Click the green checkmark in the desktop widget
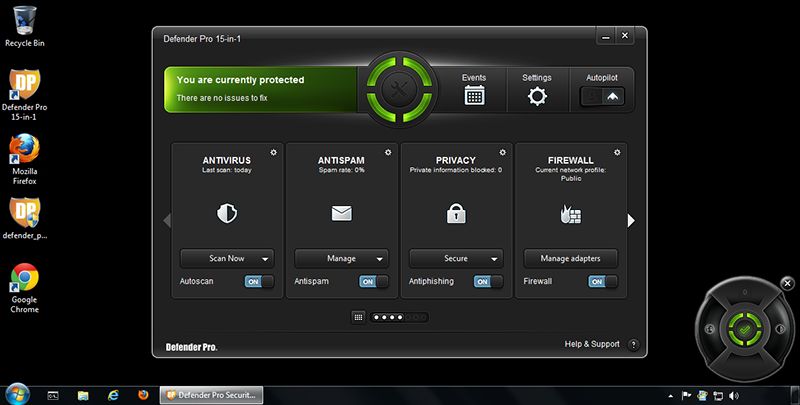Screen dimensions: 800x405 pyautogui.click(x=744, y=330)
